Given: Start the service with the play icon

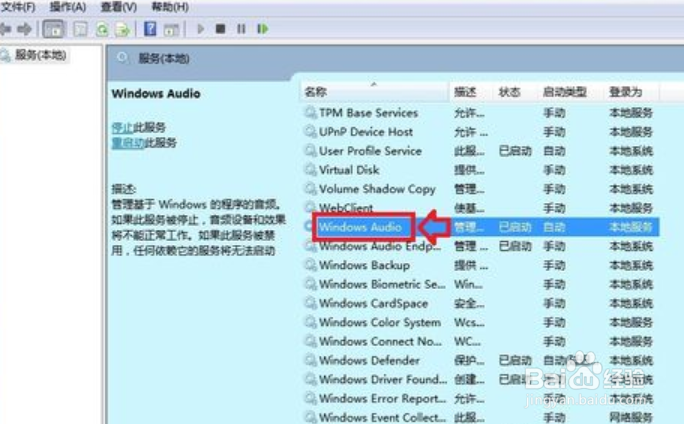Looking at the screenshot, I should pyautogui.click(x=201, y=29).
